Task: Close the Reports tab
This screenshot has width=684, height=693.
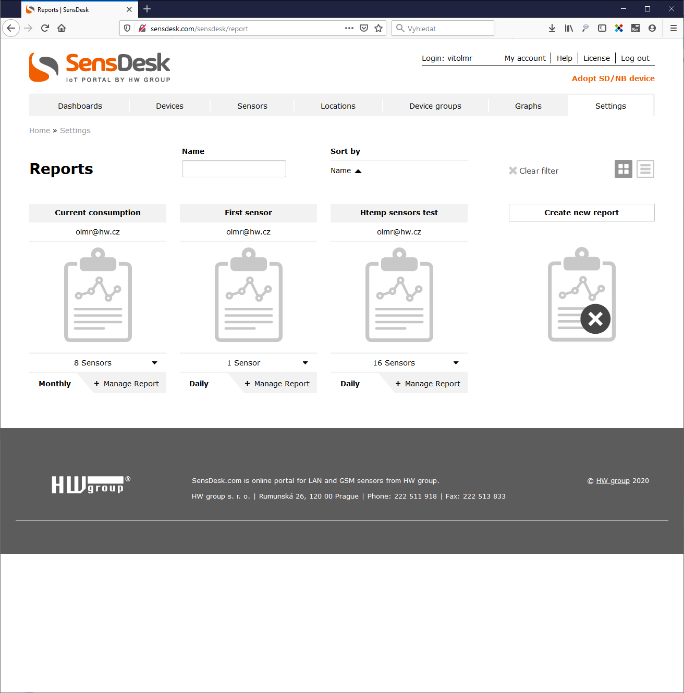Action: (129, 9)
